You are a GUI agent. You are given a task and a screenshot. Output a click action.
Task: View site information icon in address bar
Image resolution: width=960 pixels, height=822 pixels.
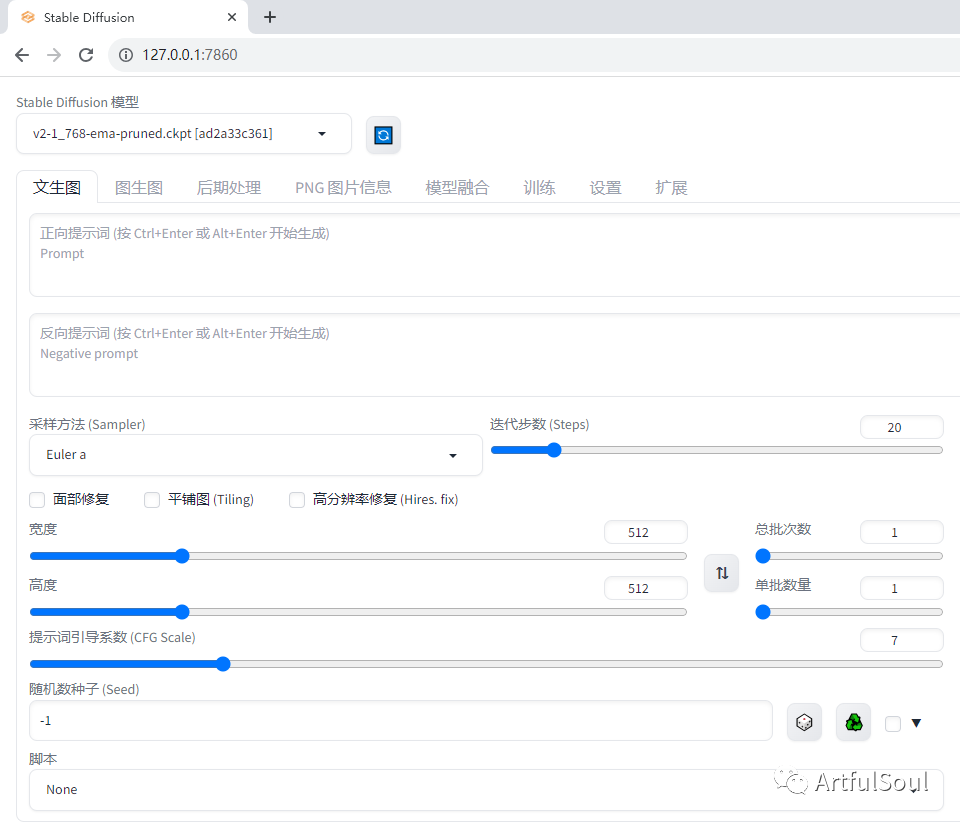126,55
